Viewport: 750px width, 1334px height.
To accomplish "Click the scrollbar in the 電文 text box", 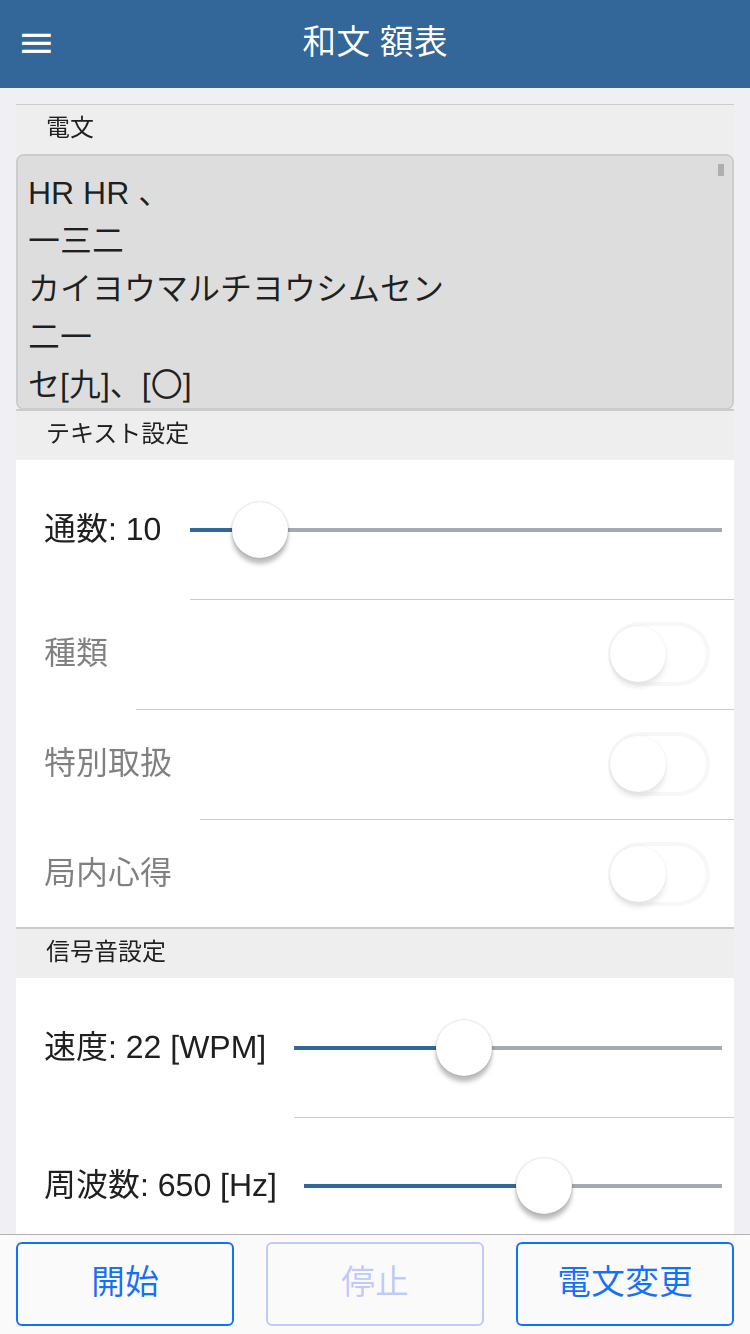I will pos(720,171).
